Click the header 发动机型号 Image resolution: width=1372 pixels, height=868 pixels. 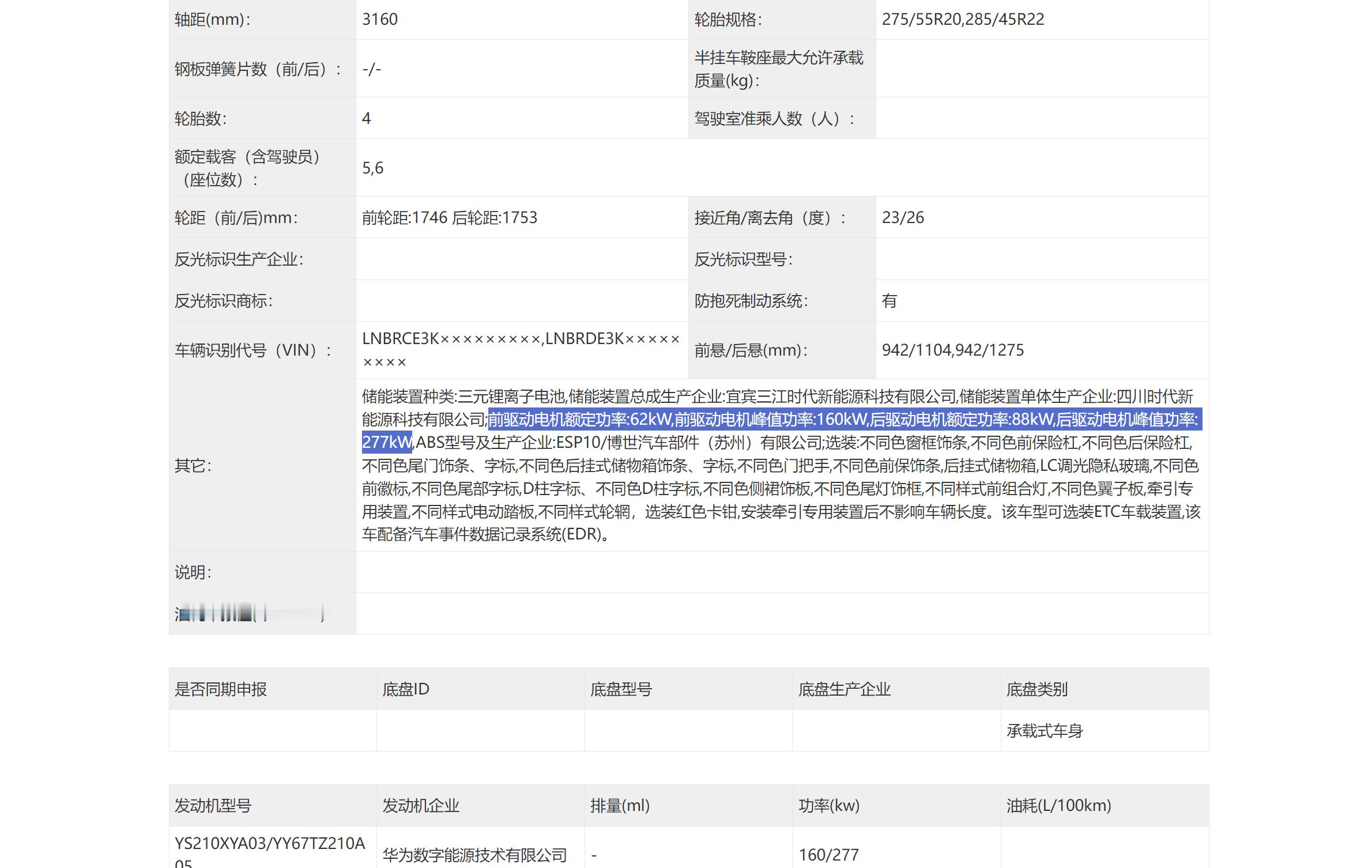(213, 805)
